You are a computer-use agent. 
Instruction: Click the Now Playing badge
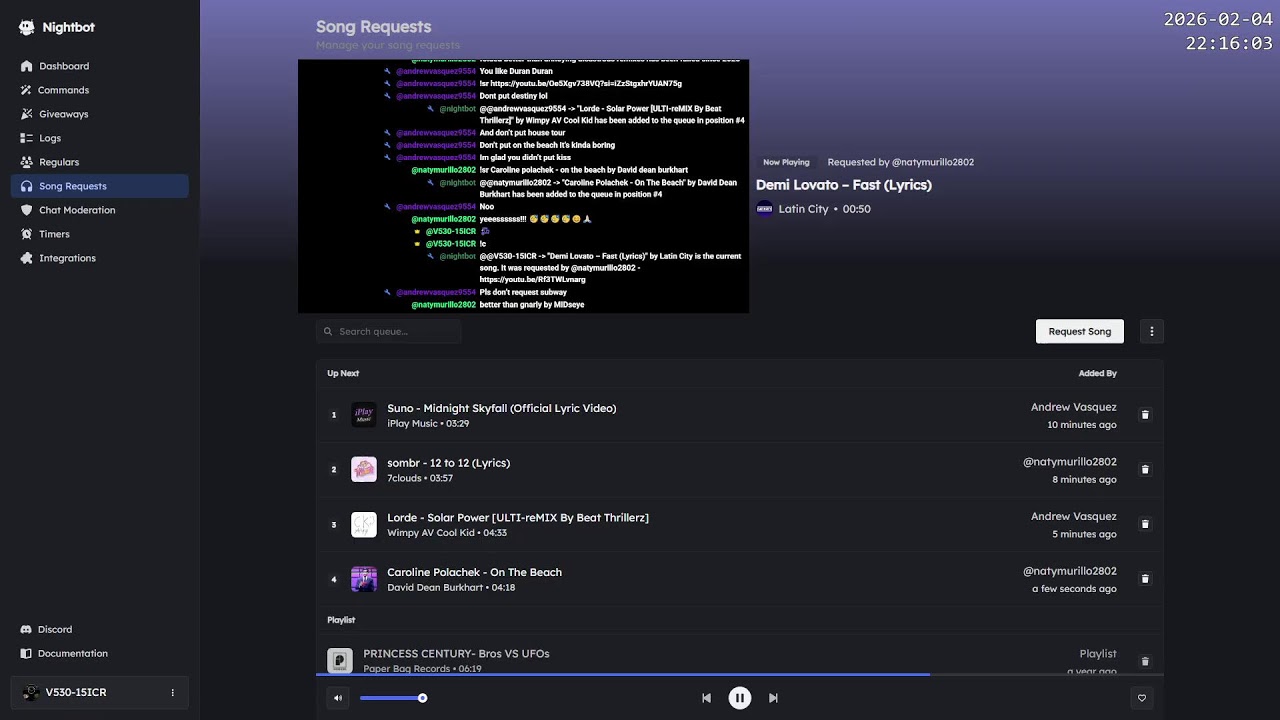(x=786, y=162)
